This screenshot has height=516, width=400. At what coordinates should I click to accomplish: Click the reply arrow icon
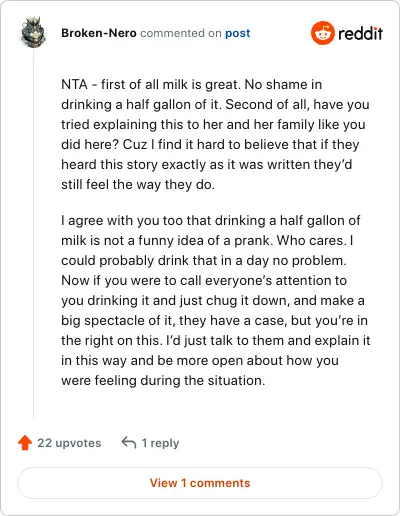(129, 443)
